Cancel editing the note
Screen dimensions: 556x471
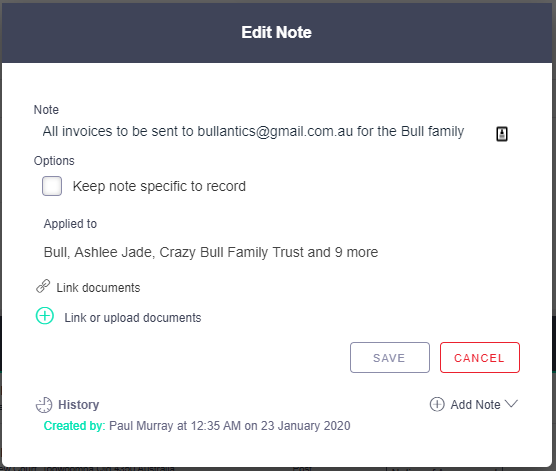click(x=480, y=358)
